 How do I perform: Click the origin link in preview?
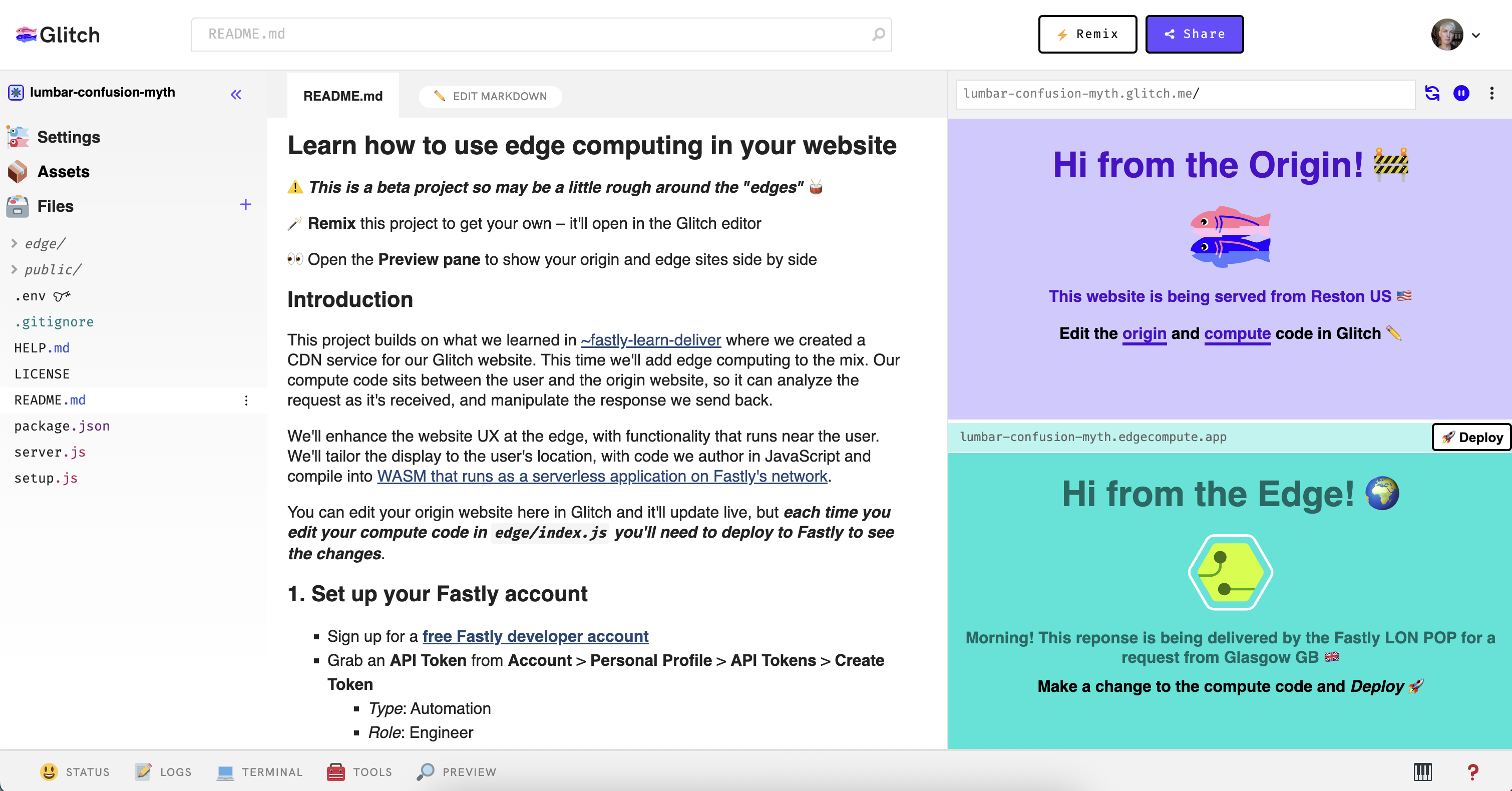pyautogui.click(x=1144, y=333)
